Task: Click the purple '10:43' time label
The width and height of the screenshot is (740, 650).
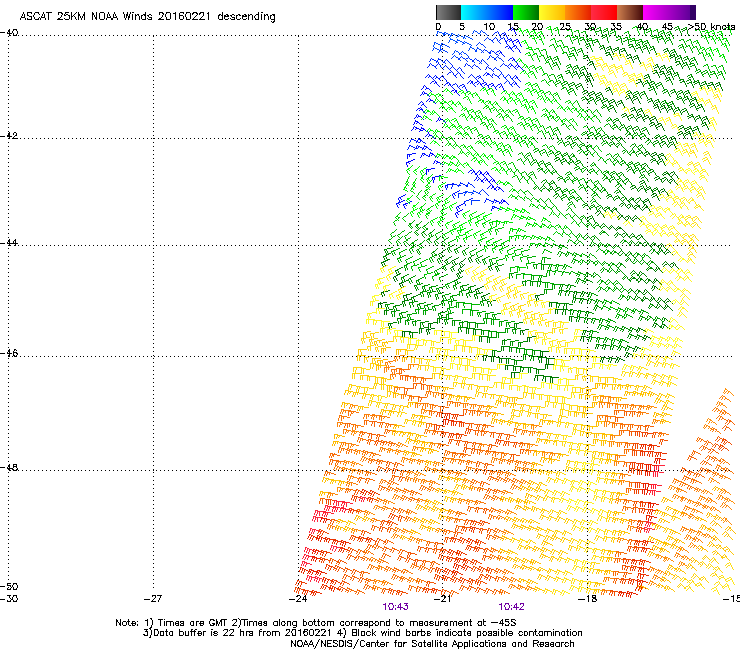Action: tap(395, 607)
